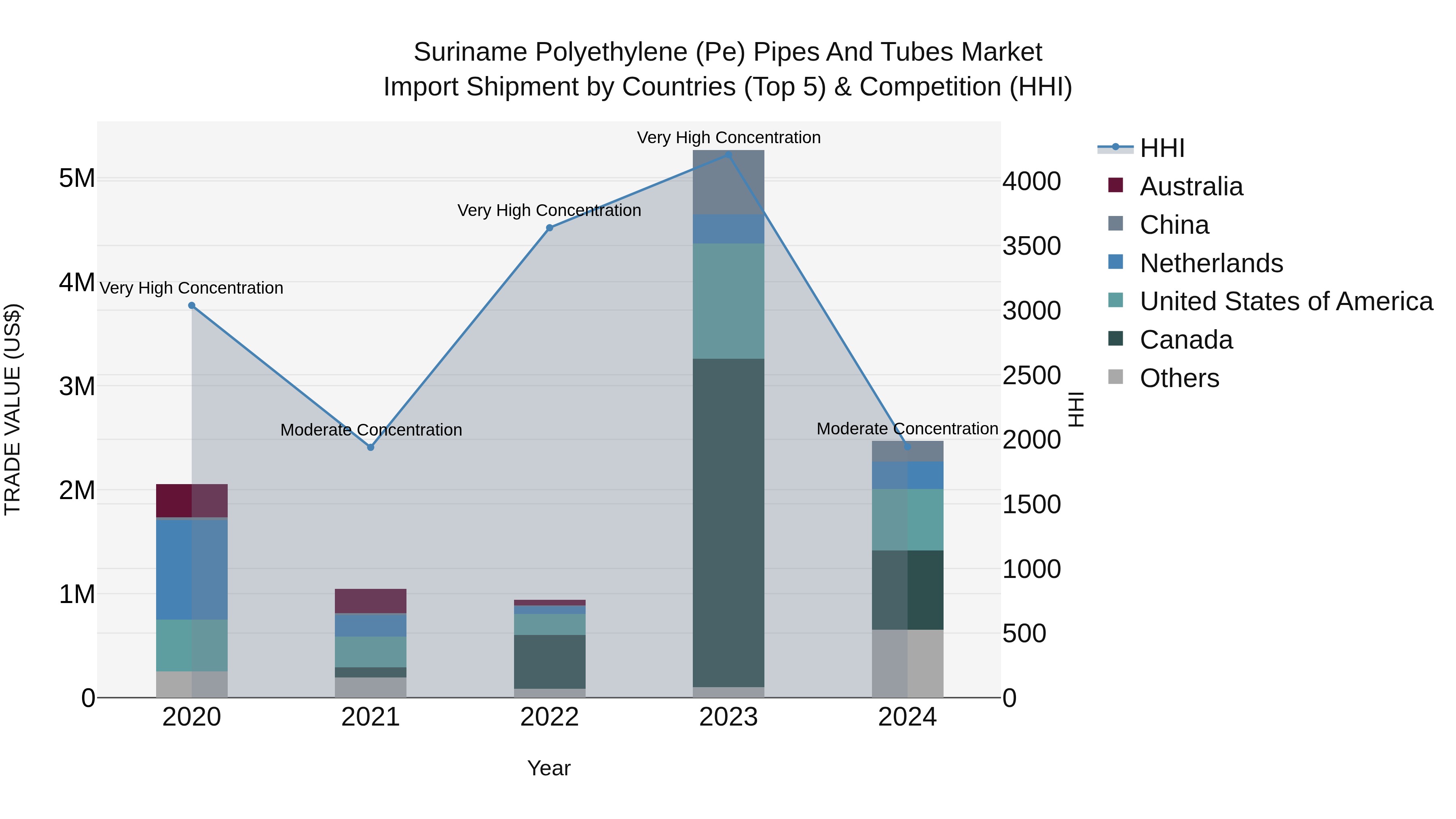Click 2024 China bar segment
Screen dimensions: 1456x819
(908, 452)
